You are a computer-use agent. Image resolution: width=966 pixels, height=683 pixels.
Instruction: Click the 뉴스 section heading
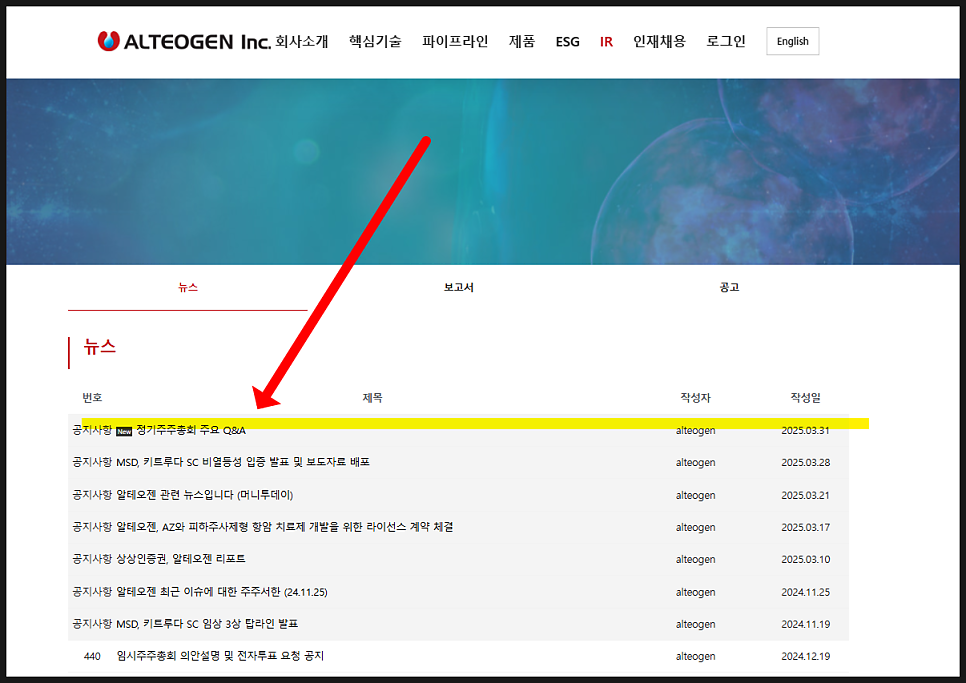(x=100, y=347)
